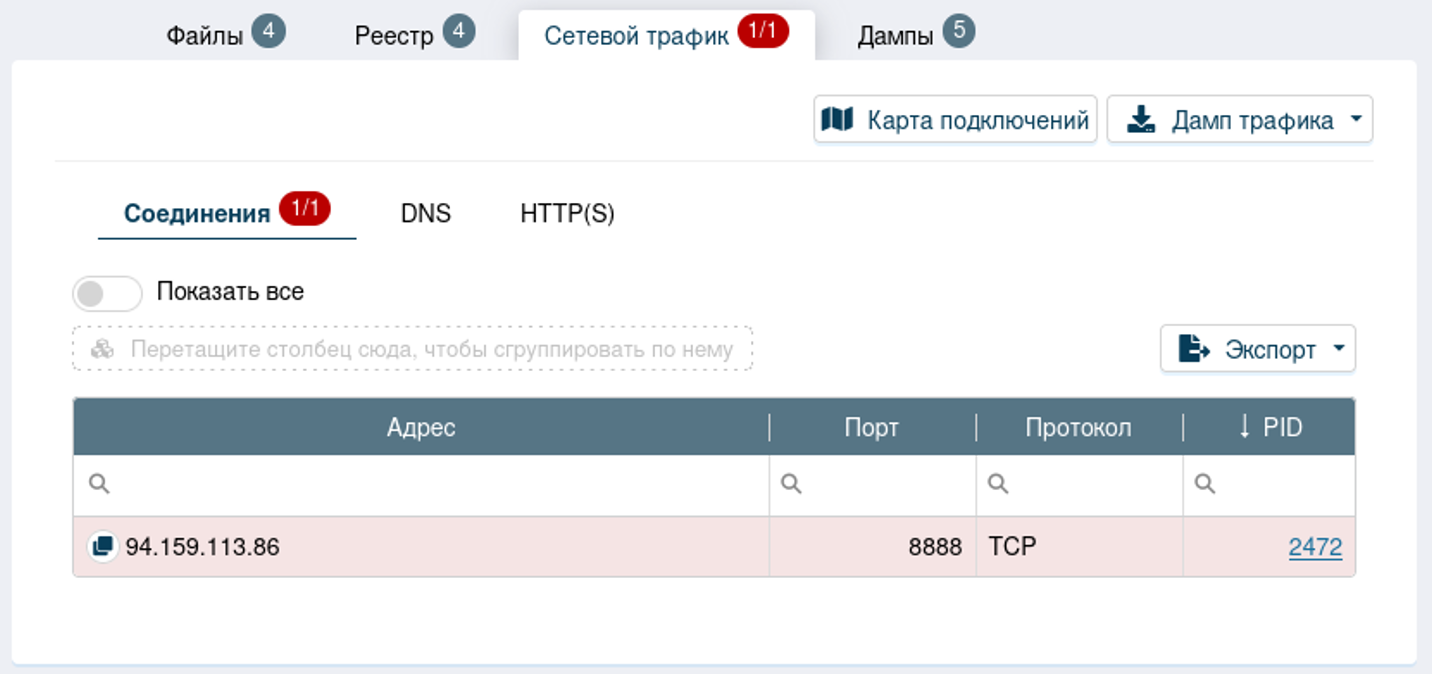Image resolution: width=1432 pixels, height=674 pixels.
Task: Click the download icon on Дамп трафика
Action: point(1140,120)
